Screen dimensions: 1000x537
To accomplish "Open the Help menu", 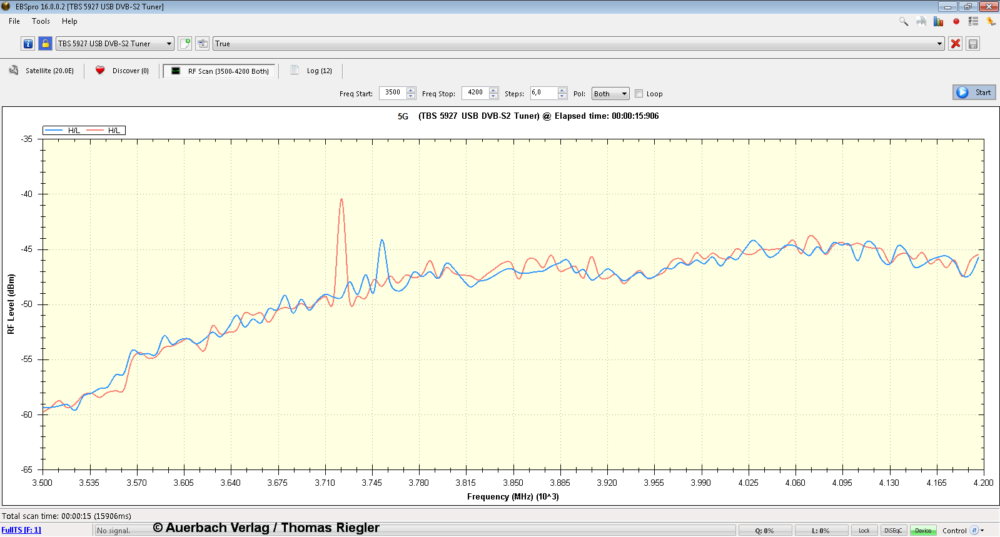I will (69, 21).
